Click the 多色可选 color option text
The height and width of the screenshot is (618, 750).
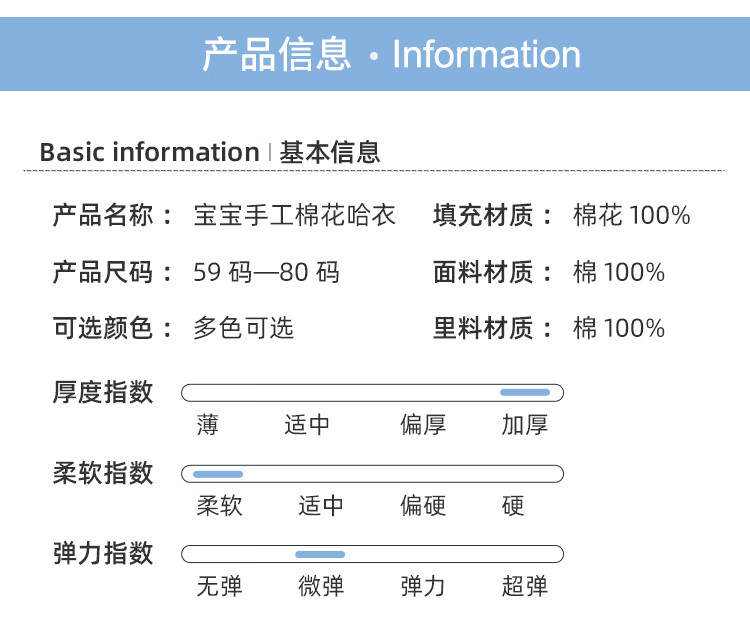243,329
